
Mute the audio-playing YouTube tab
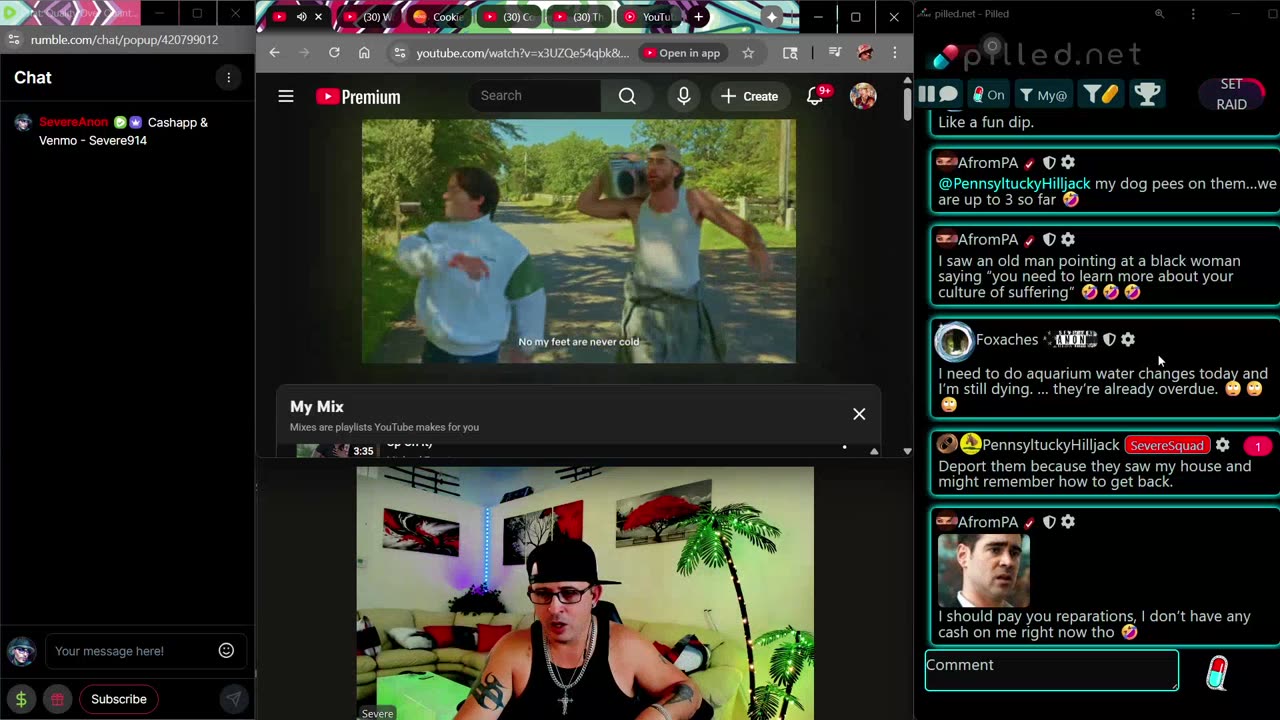301,17
